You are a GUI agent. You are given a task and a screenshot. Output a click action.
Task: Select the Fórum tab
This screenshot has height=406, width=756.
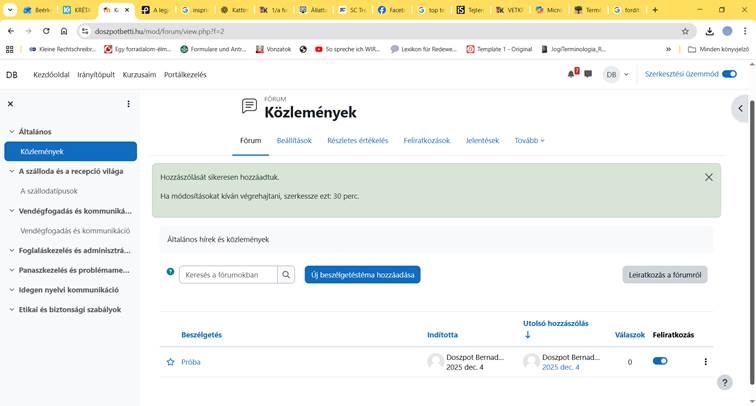pos(250,140)
